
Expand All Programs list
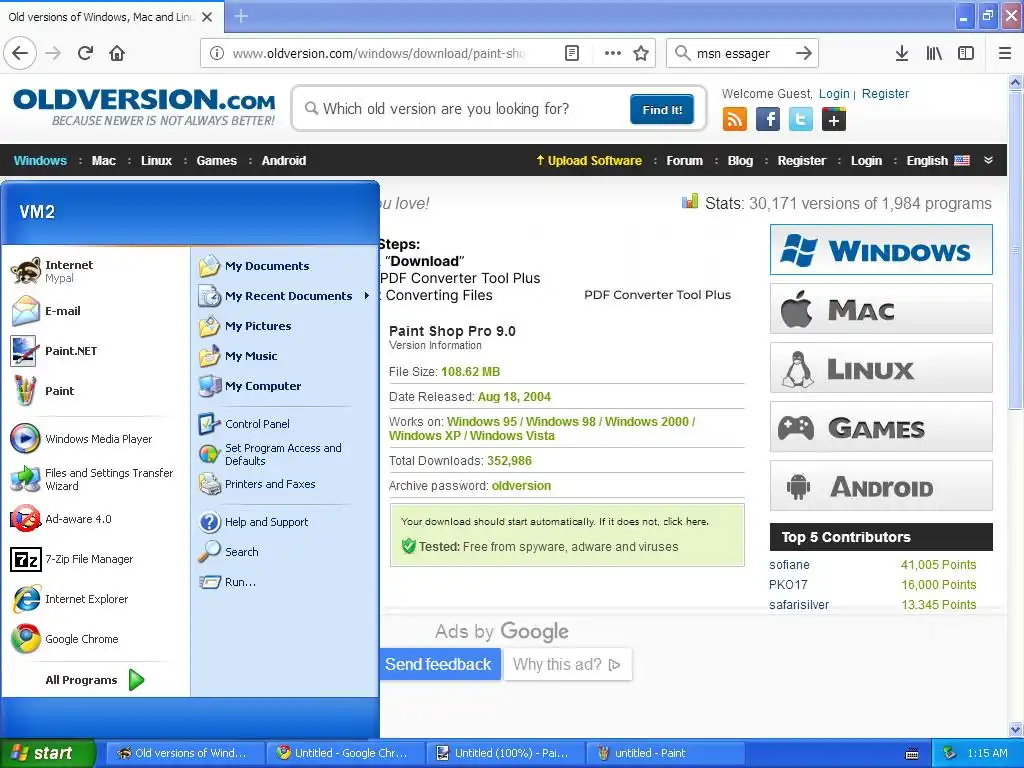pos(95,680)
